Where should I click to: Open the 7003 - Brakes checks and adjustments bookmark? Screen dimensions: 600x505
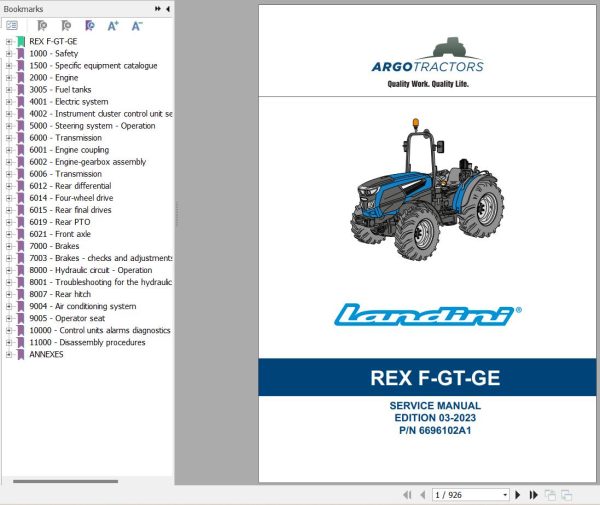[x=101, y=258]
